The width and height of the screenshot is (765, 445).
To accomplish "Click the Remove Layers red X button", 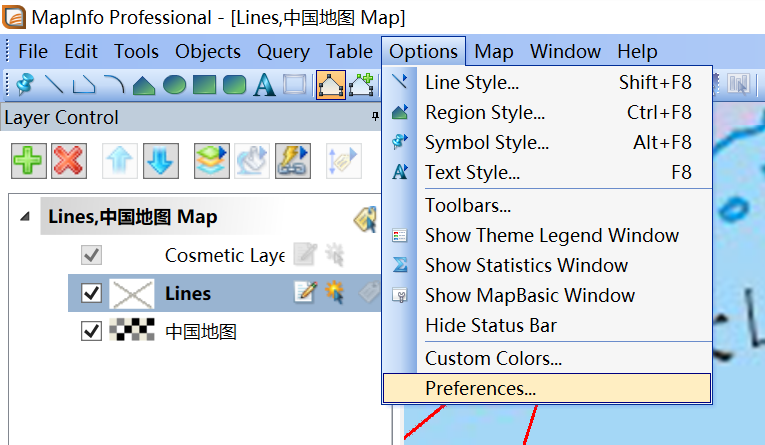I will click(69, 161).
